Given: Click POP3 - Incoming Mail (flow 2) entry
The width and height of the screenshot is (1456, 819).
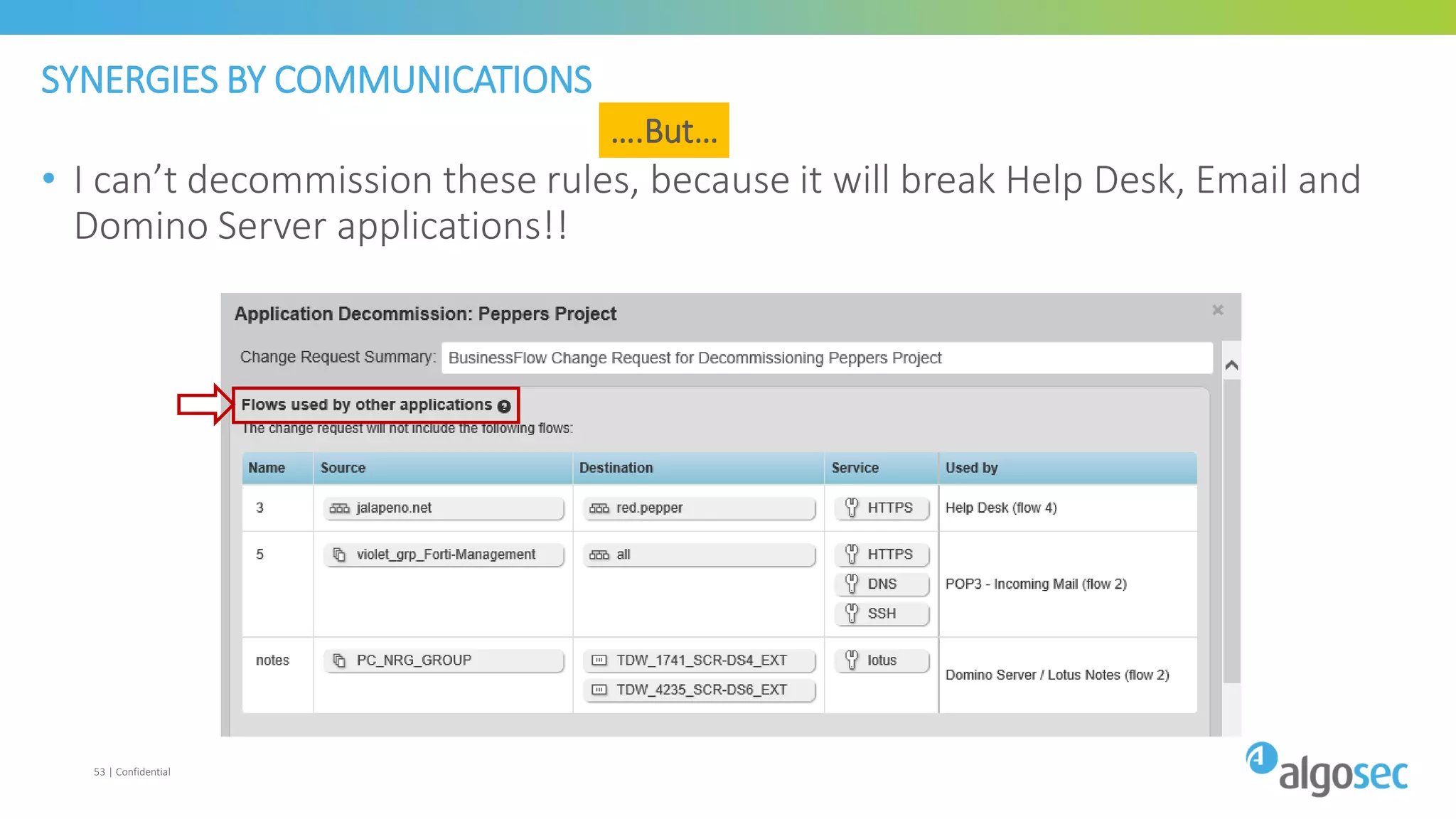Looking at the screenshot, I should pos(1036,584).
